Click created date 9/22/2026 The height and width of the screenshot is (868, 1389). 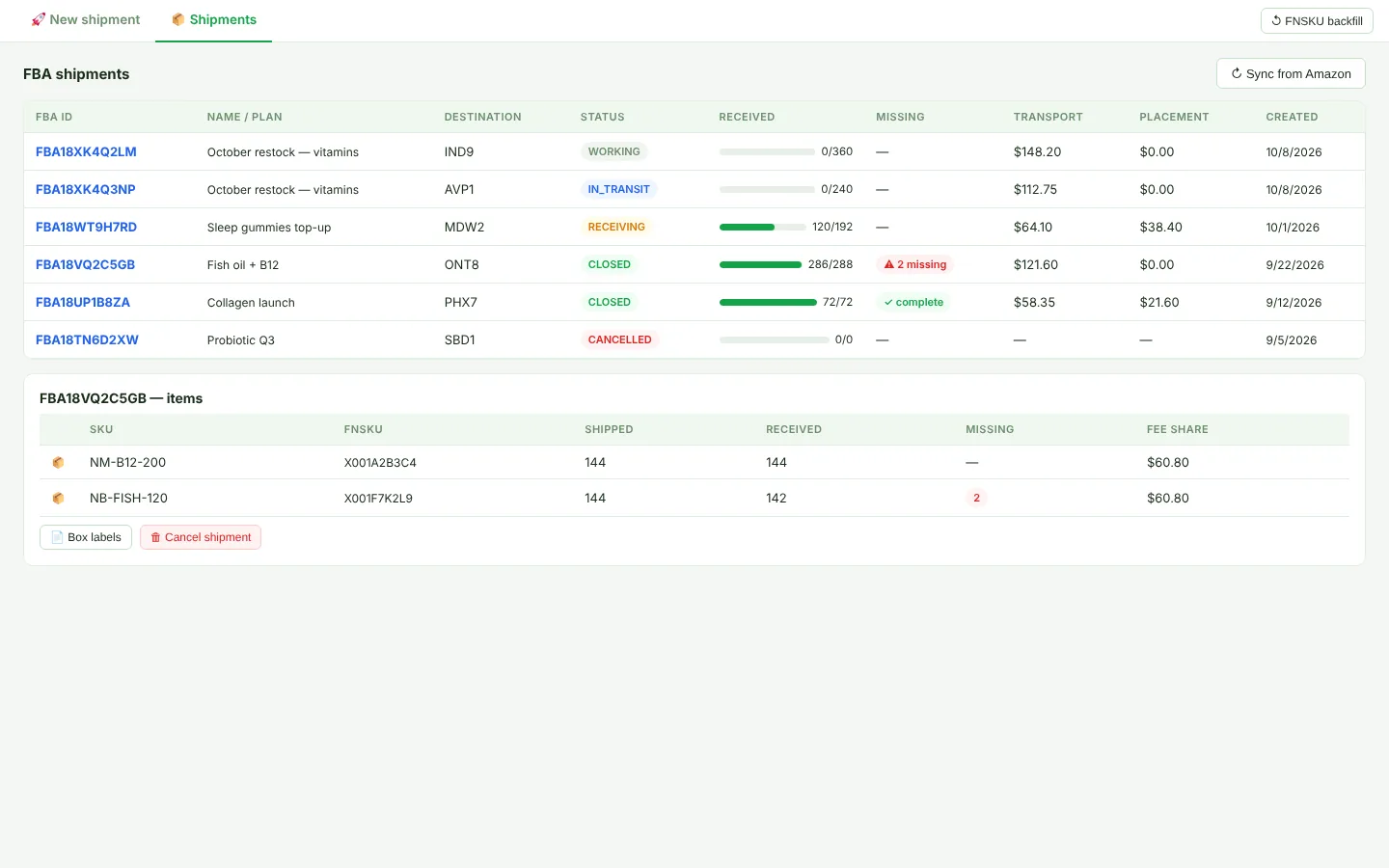coord(1294,265)
